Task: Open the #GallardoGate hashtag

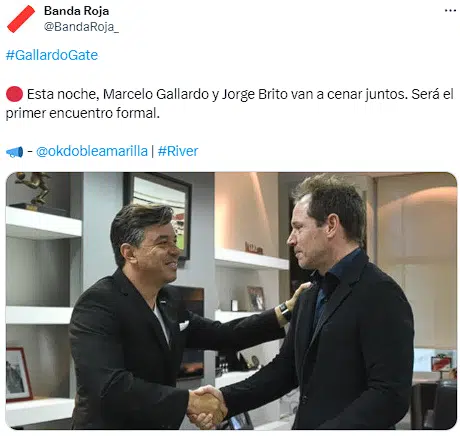Action: click(x=52, y=55)
